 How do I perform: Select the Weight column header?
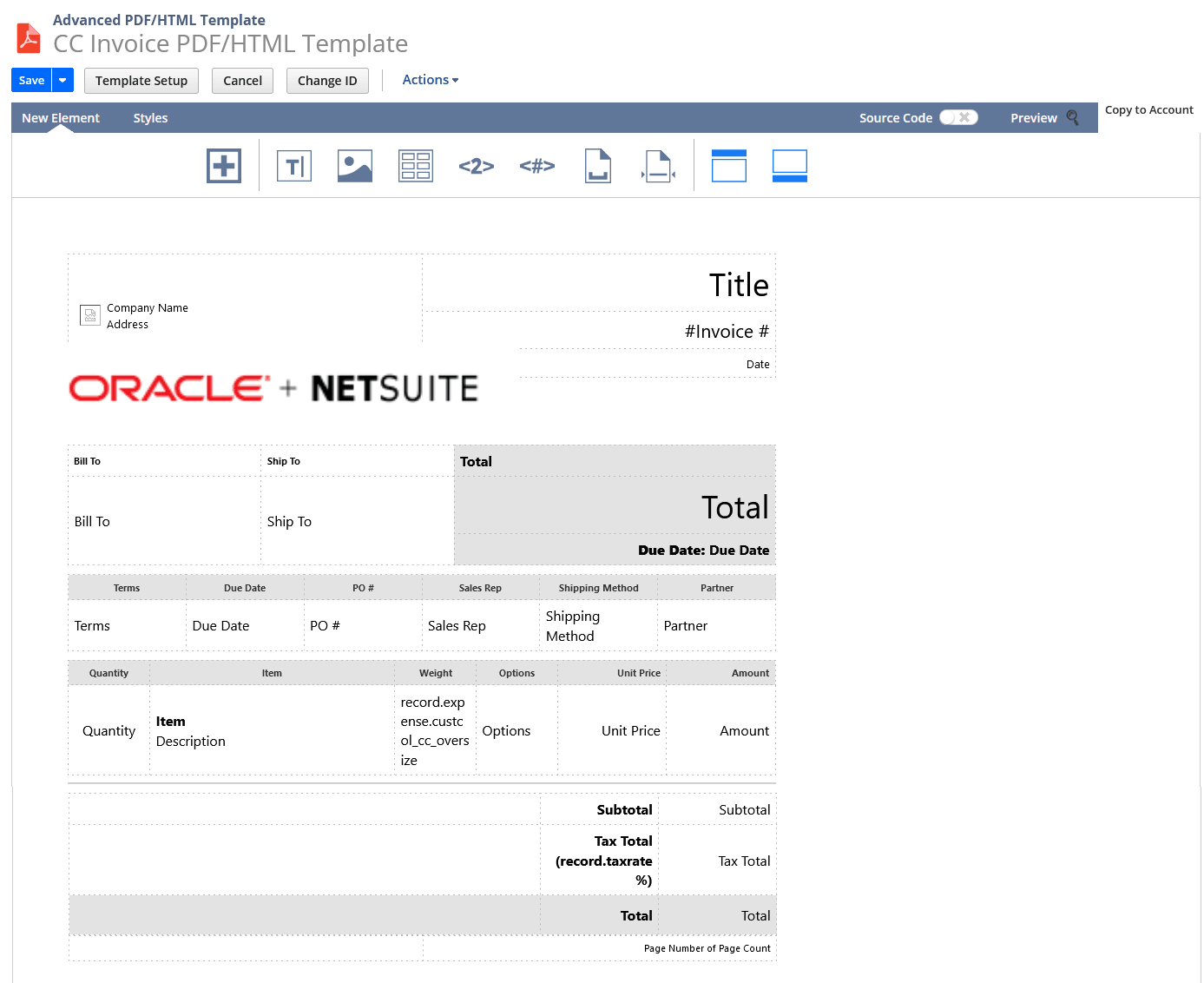pos(436,673)
